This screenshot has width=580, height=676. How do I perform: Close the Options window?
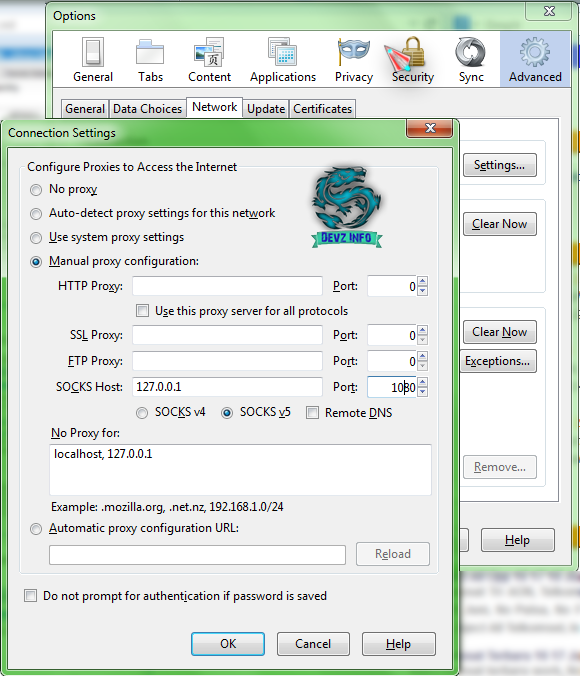coord(549,11)
